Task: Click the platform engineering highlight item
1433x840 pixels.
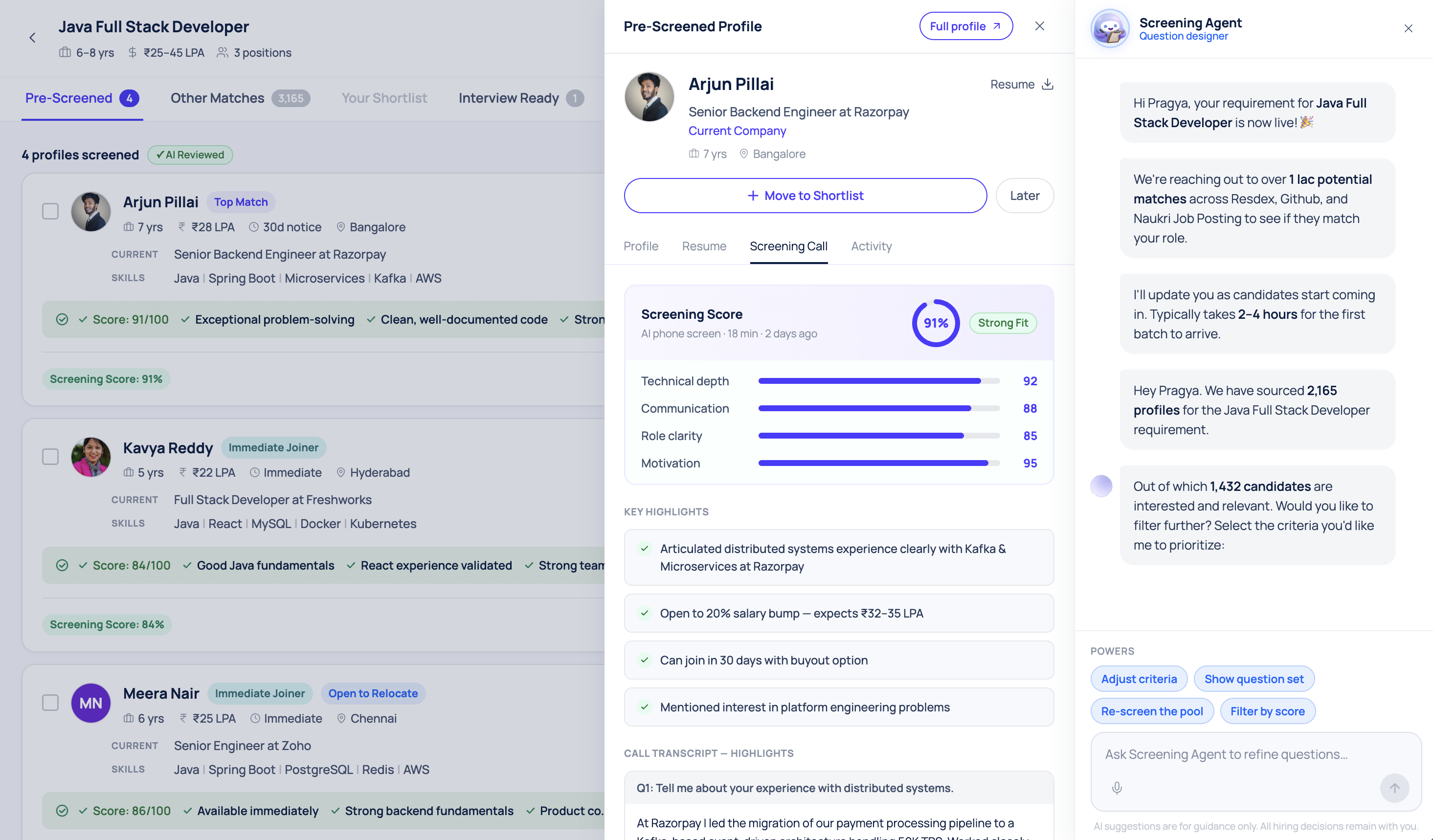Action: 839,707
